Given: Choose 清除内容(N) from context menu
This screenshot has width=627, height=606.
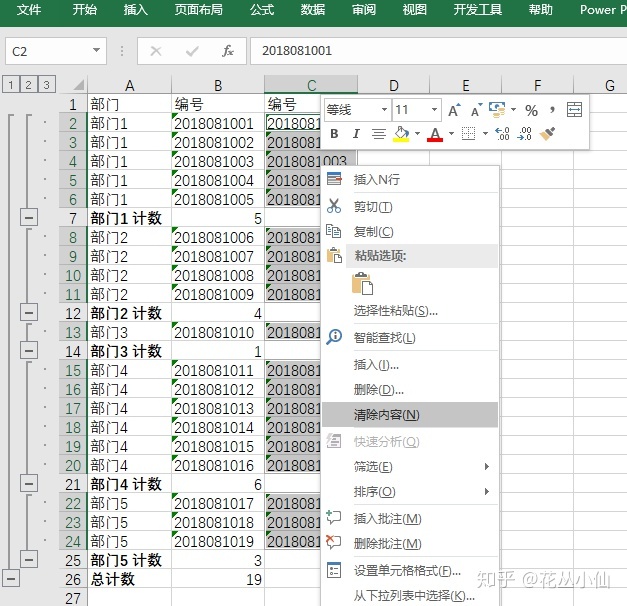Looking at the screenshot, I should [x=410, y=415].
